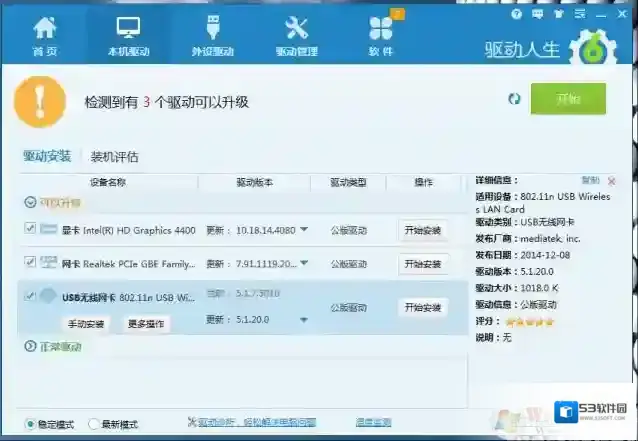Open the 外设驱动 USB icon
This screenshot has height=441, width=638.
[212, 33]
